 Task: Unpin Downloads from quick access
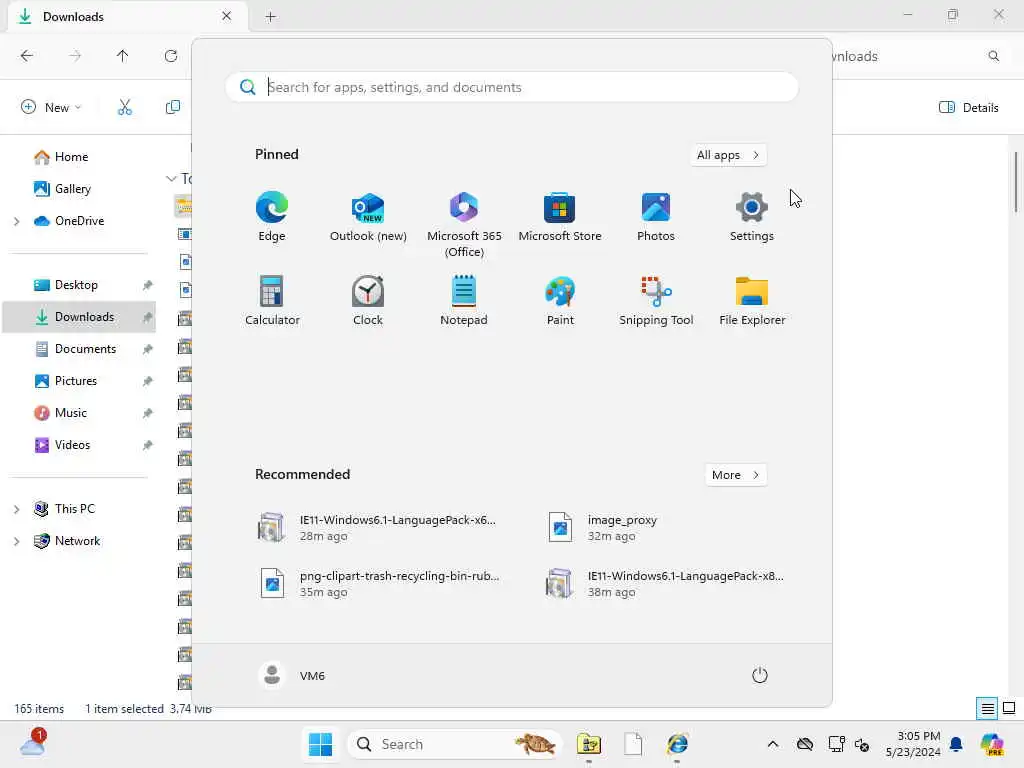pos(148,317)
